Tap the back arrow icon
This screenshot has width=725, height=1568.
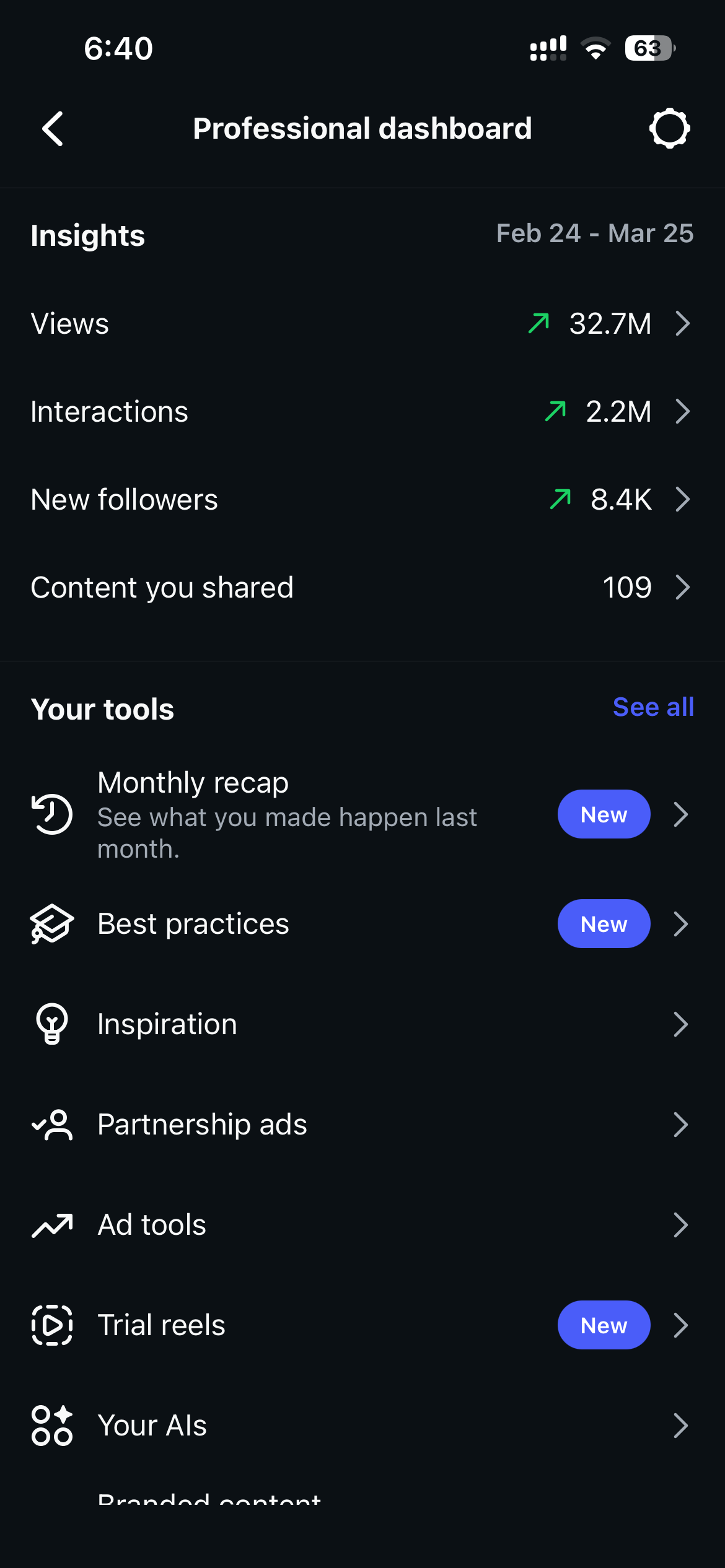(x=53, y=129)
